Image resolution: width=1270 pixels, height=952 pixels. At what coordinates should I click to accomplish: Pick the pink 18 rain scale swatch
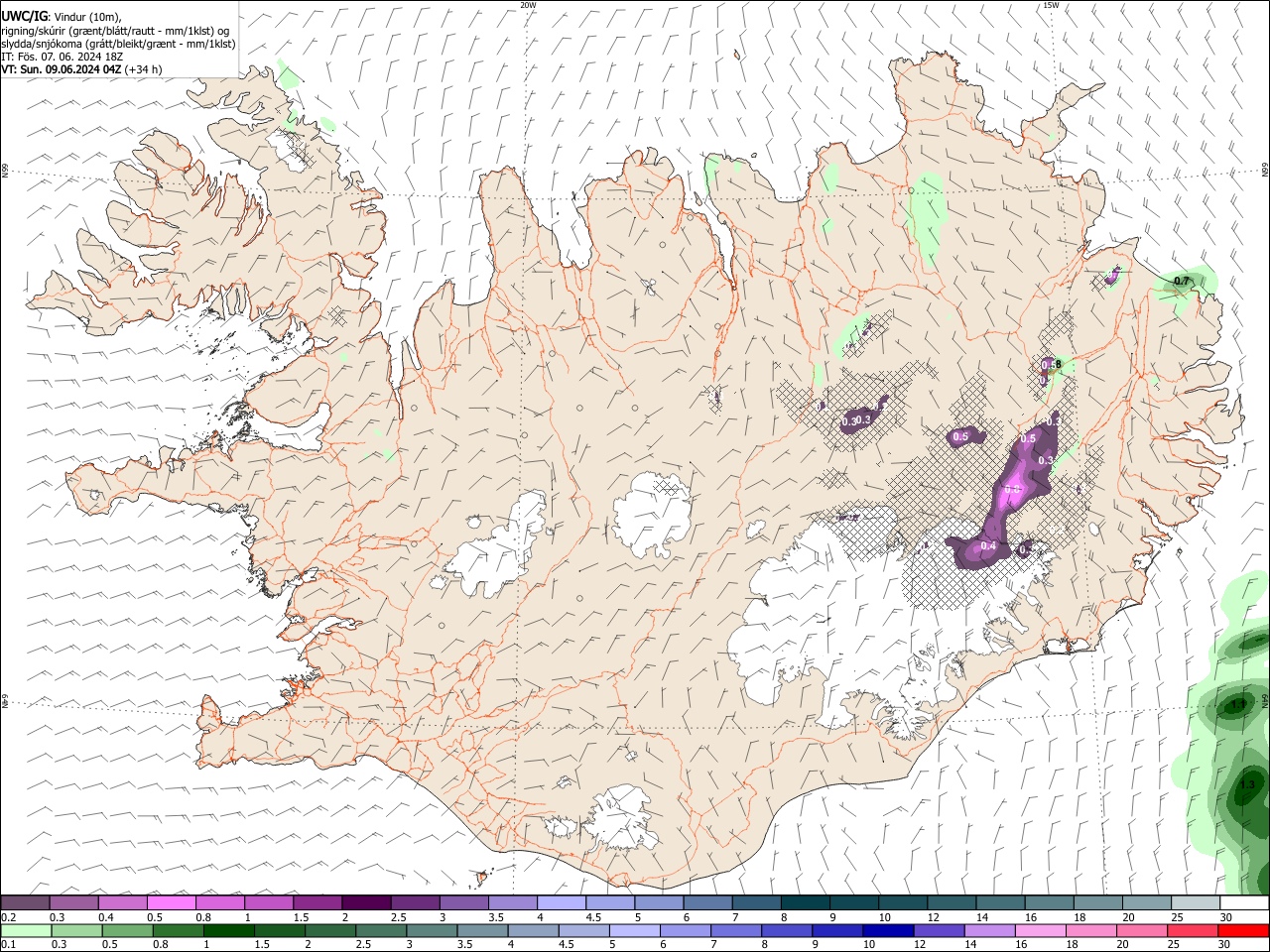tap(1091, 930)
